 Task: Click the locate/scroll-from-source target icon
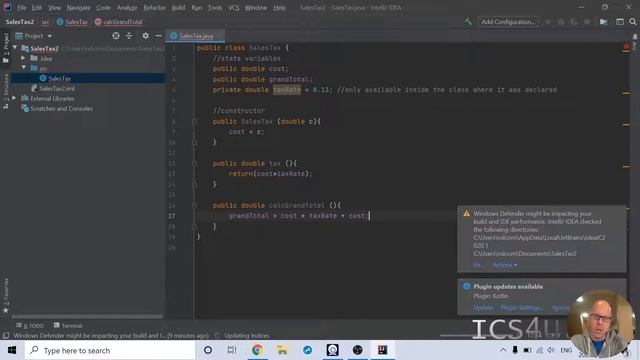[x=116, y=36]
